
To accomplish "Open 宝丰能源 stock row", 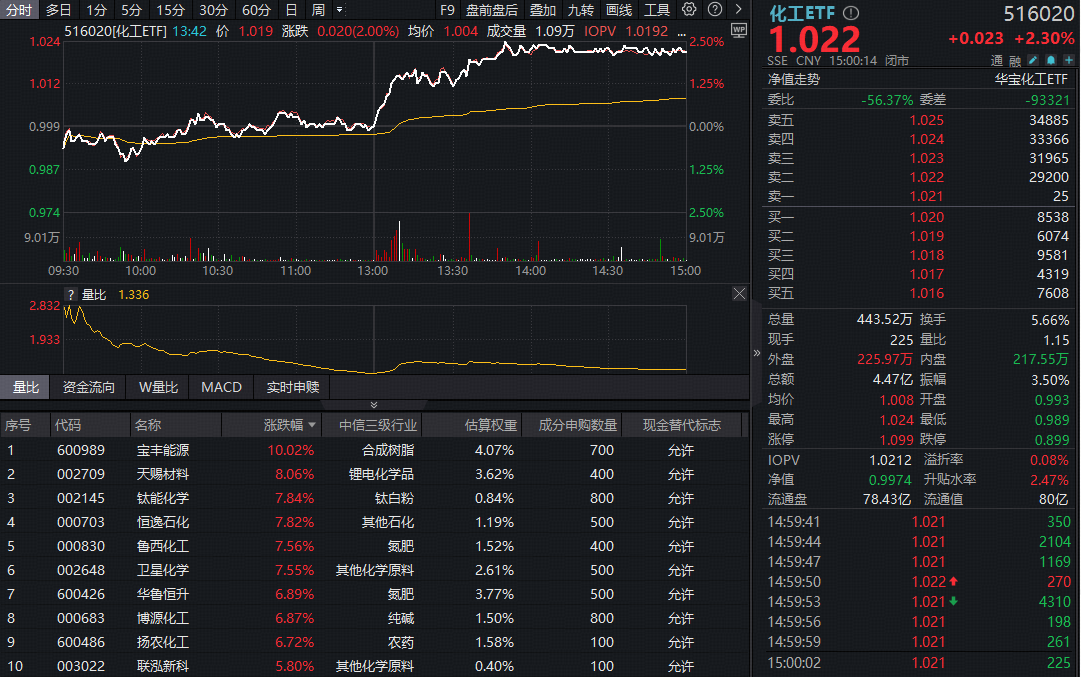I will [374, 450].
